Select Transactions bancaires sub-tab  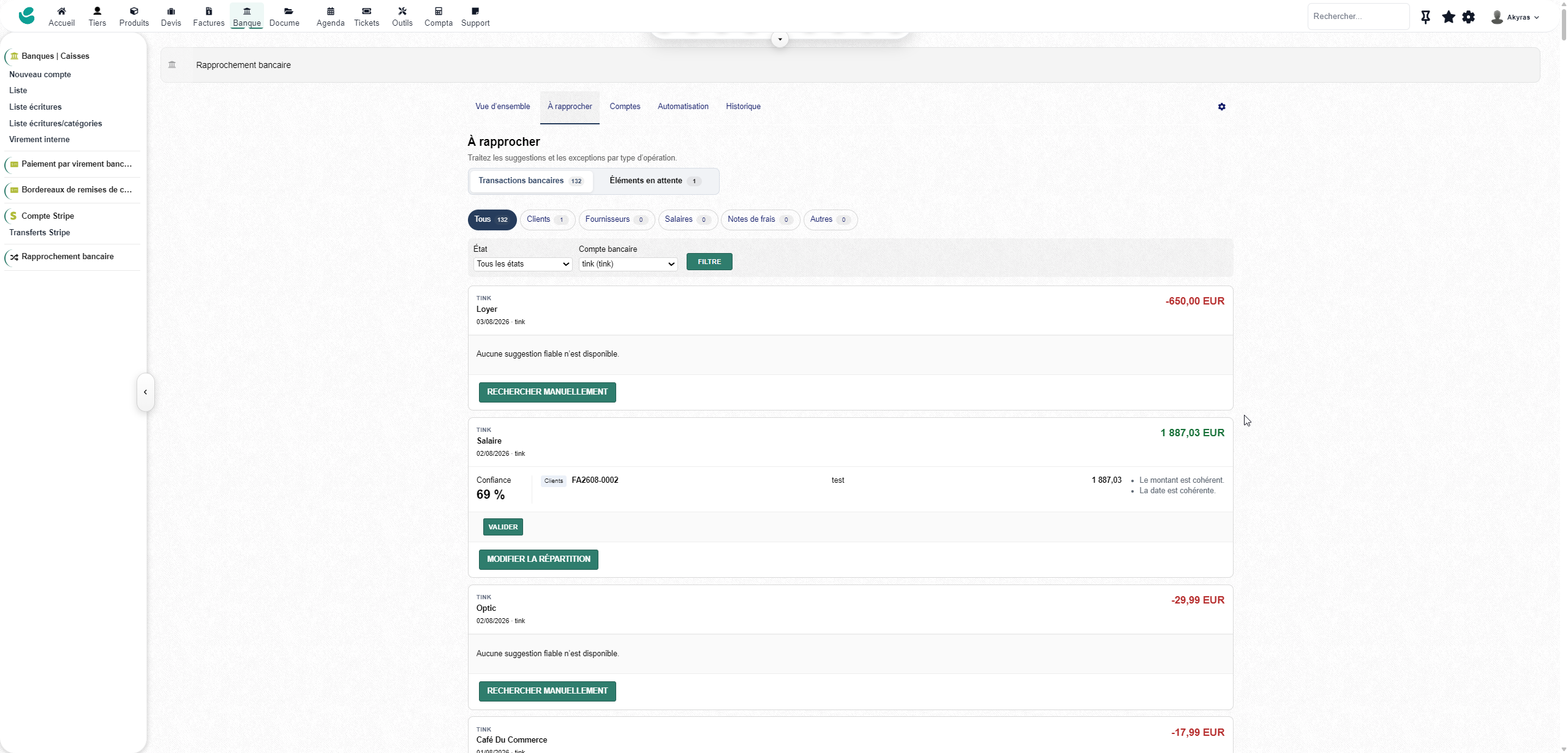pos(531,181)
